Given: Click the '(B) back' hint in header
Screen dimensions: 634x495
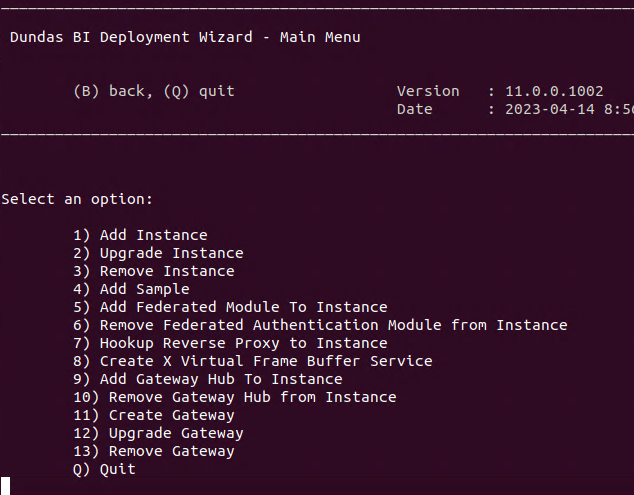Looking at the screenshot, I should [x=109, y=91].
